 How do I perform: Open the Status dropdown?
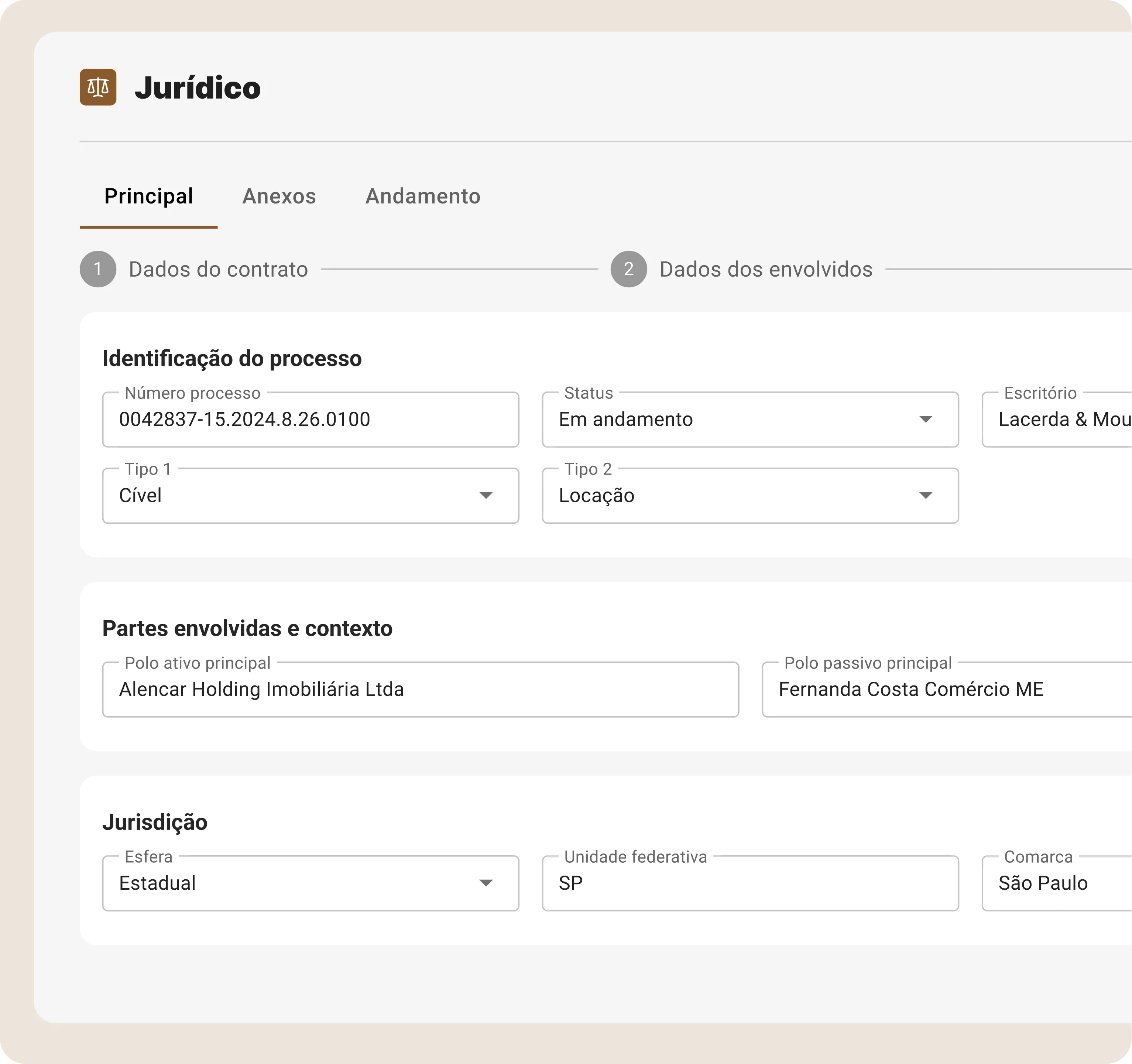tap(751, 420)
